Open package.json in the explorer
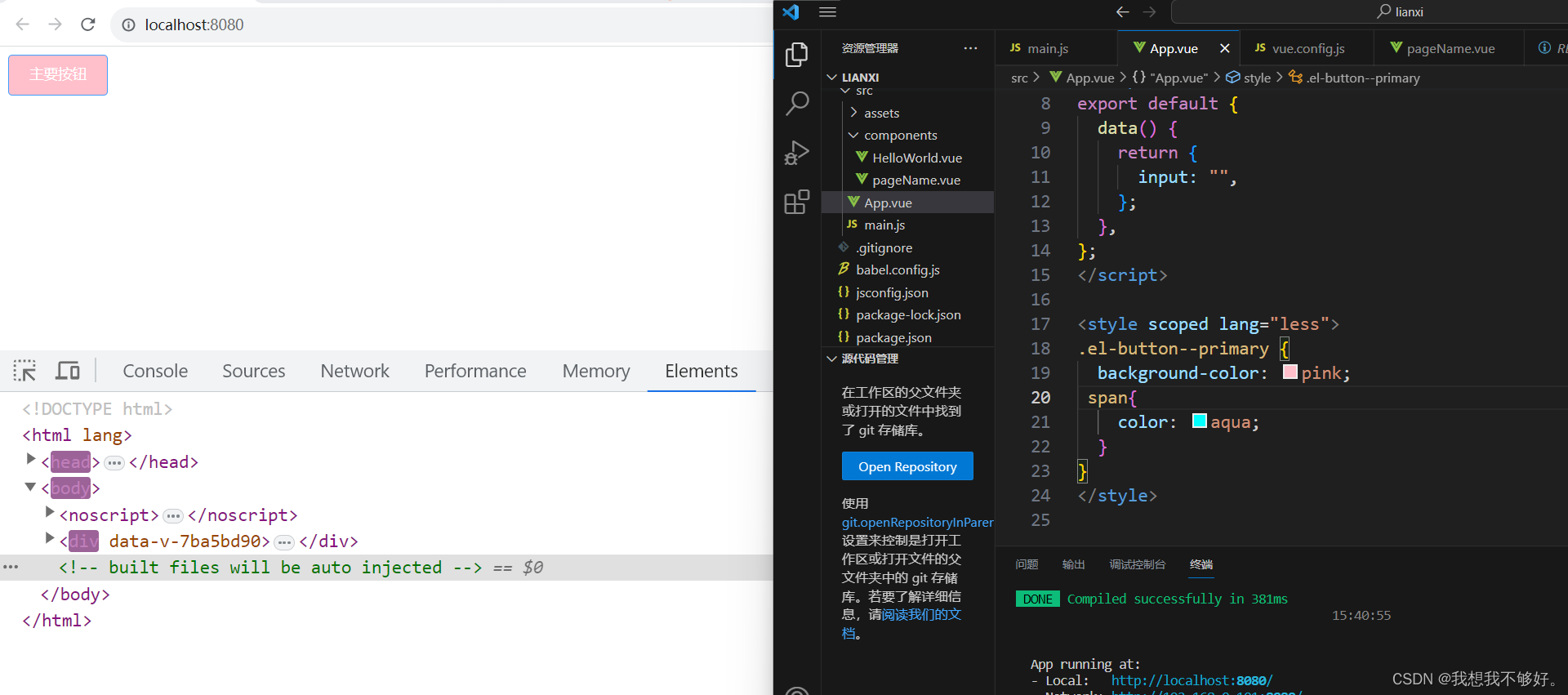The image size is (1568, 695). tap(893, 337)
